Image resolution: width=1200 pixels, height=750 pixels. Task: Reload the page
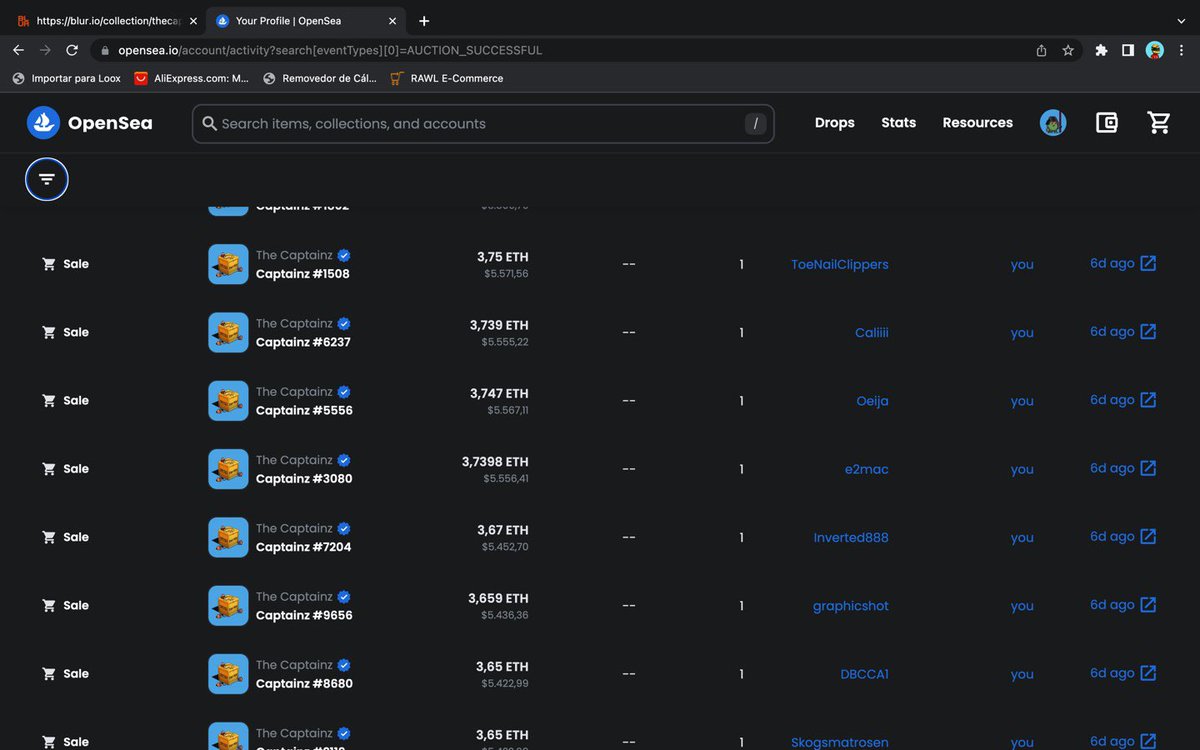pyautogui.click(x=72, y=50)
